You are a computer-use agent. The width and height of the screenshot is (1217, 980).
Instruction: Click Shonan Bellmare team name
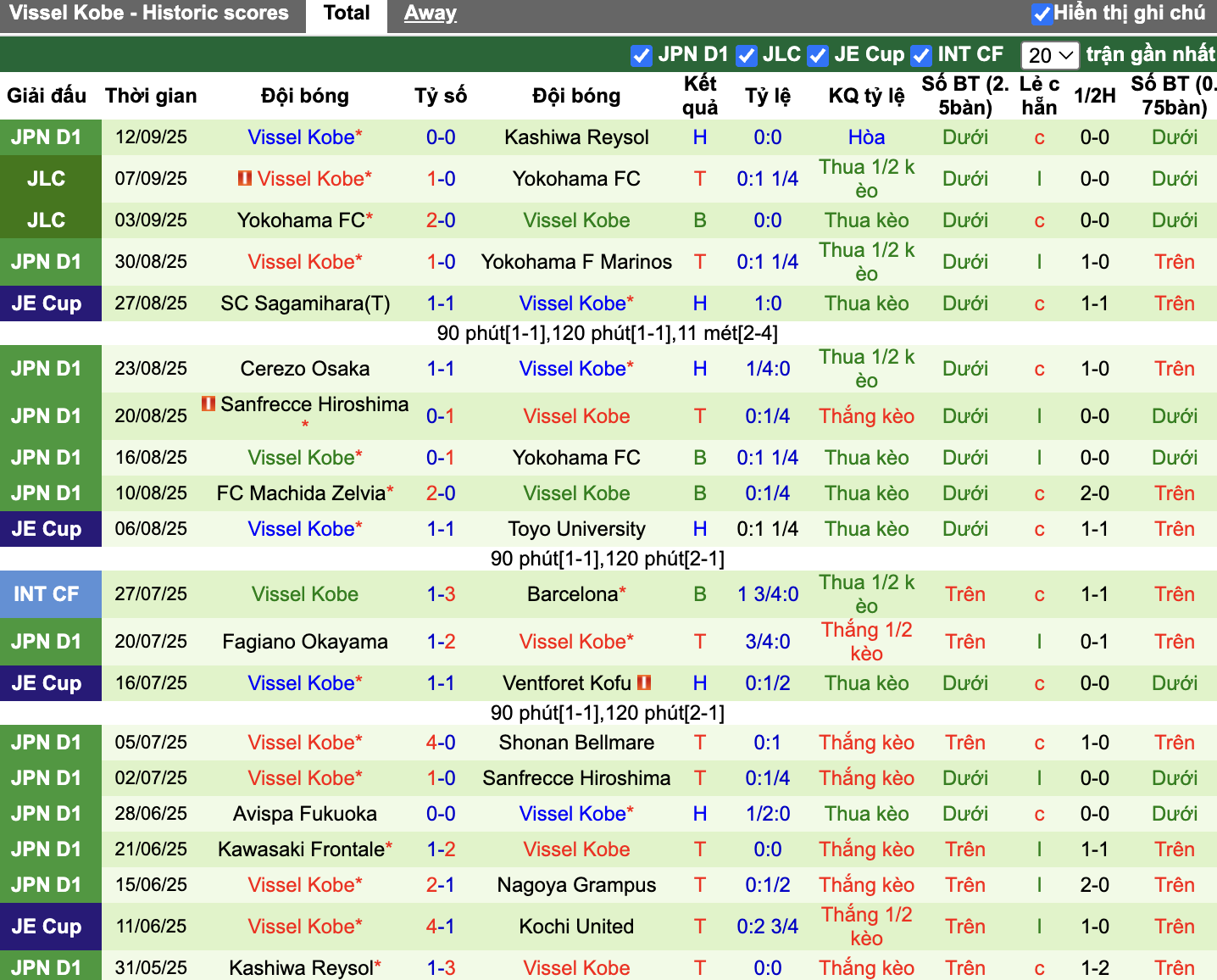576,743
